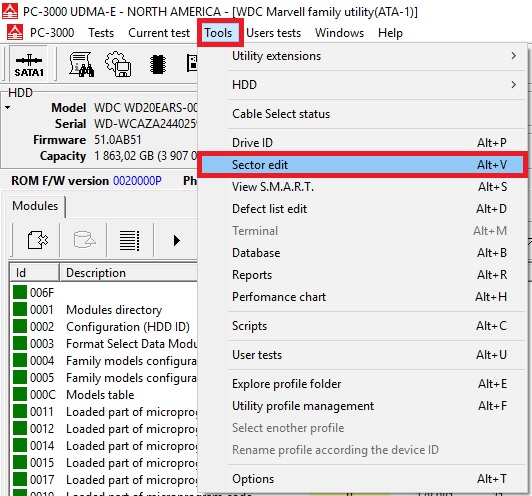532x496 pixels.
Task: Select Format Select Data row 0003
Action: coord(104,343)
